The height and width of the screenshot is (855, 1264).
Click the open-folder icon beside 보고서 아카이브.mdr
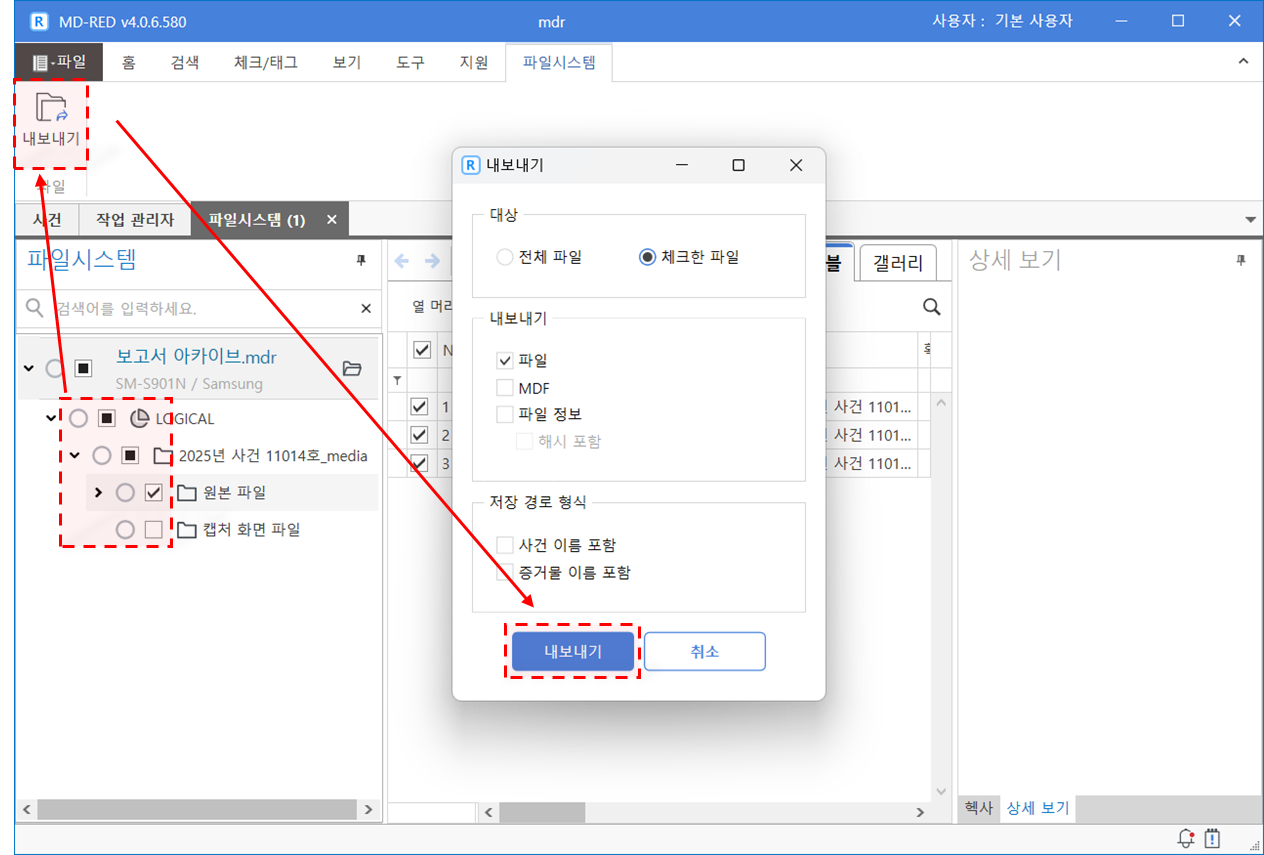tap(352, 369)
